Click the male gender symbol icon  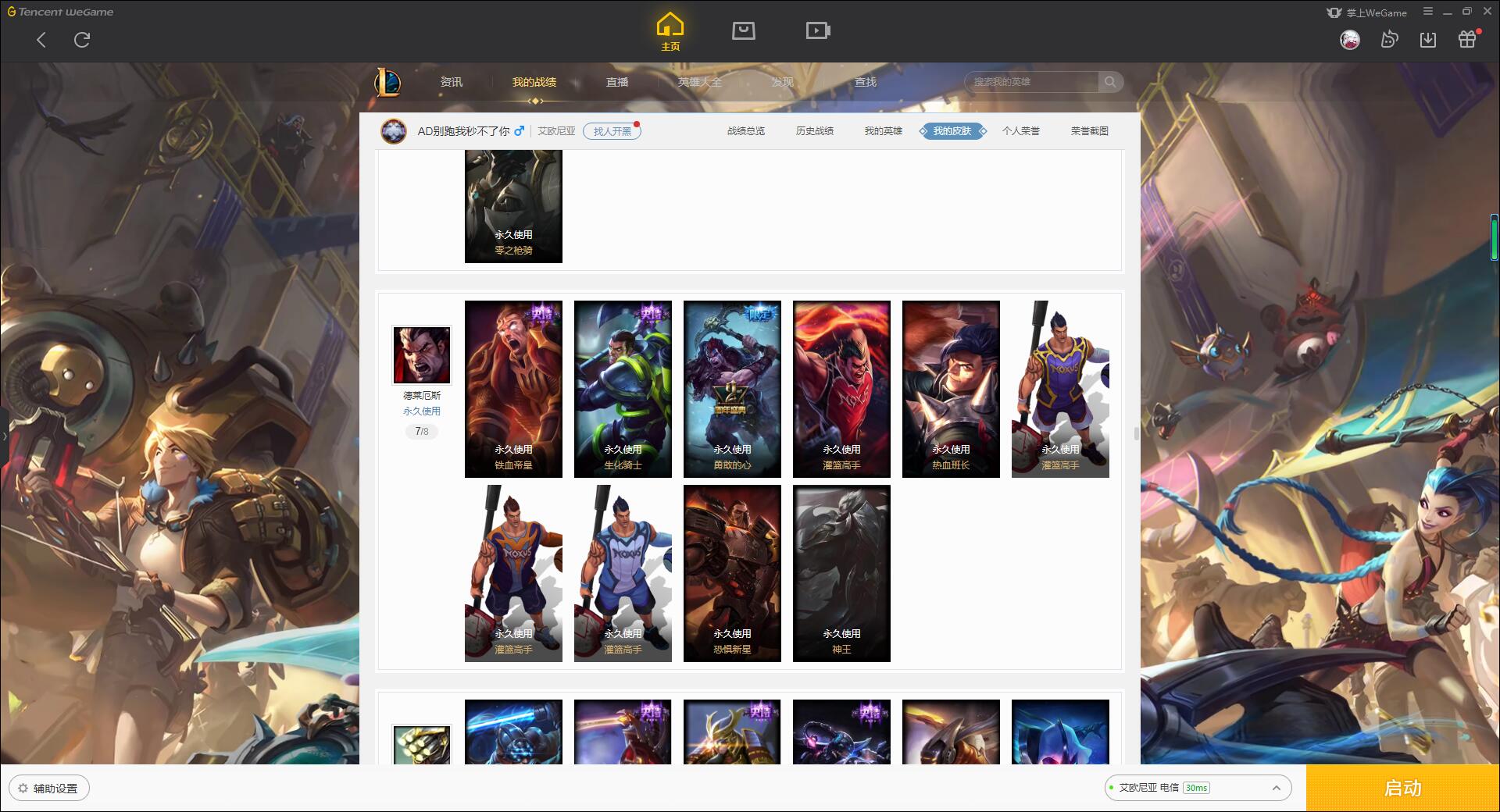(520, 131)
